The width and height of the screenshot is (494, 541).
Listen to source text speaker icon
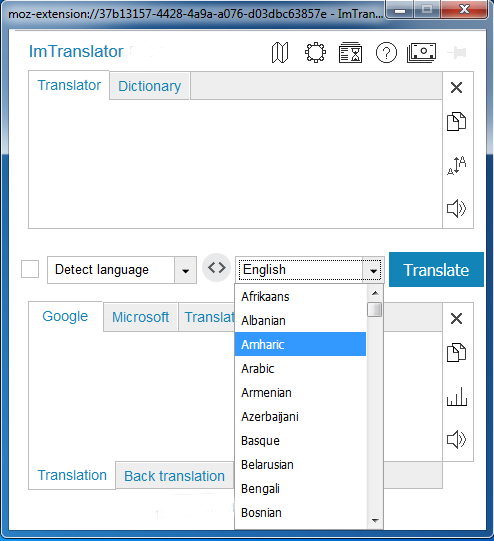[456, 208]
